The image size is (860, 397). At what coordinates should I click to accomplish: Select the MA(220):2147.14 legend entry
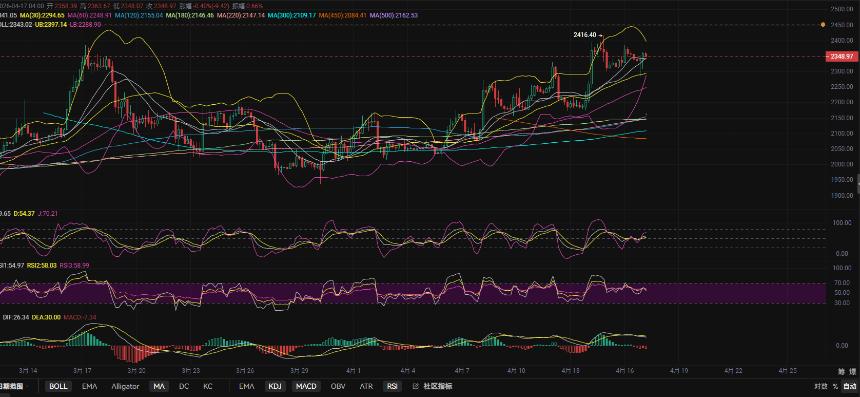240,16
